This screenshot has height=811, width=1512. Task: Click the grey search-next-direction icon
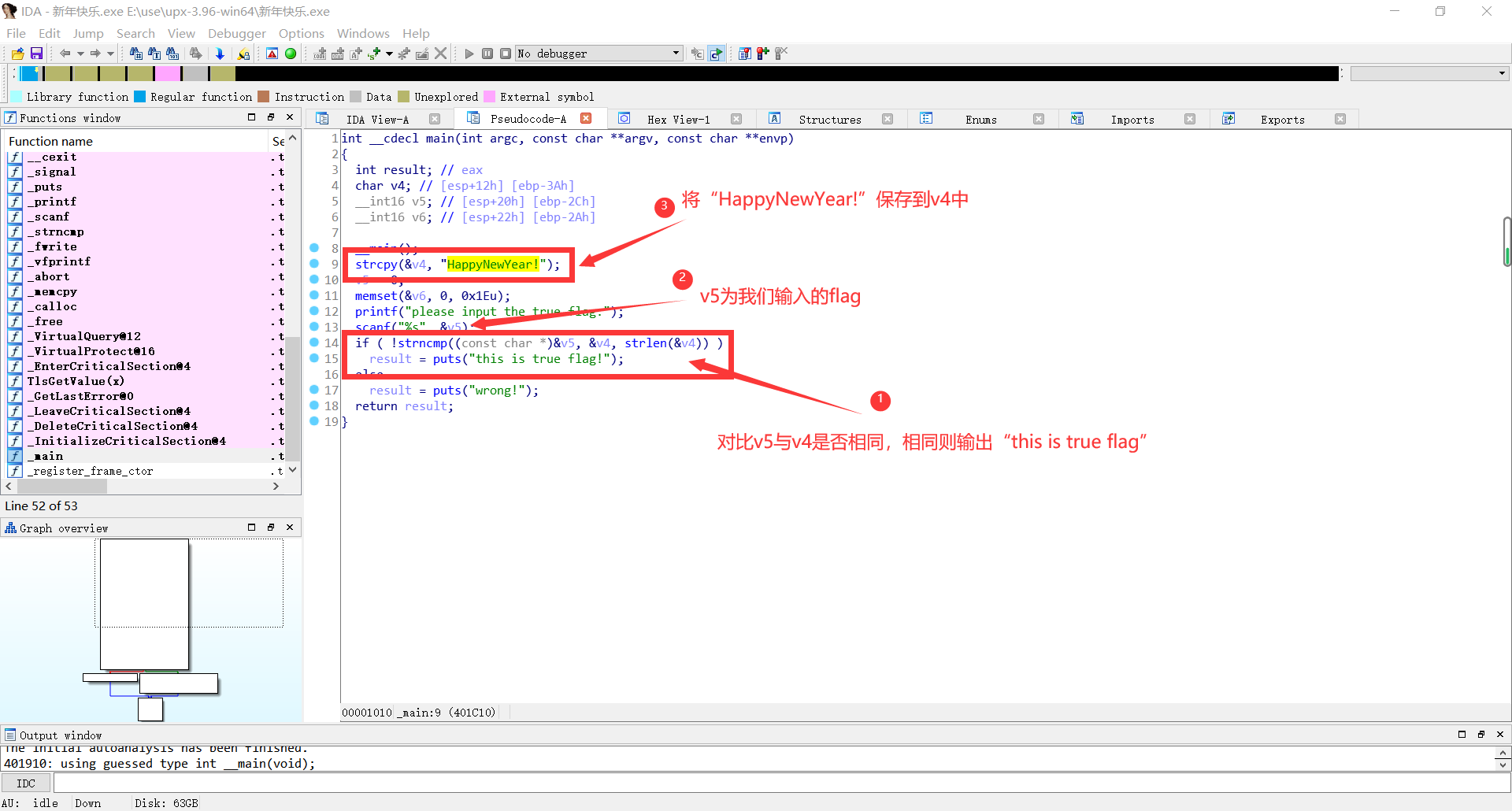pos(196,54)
